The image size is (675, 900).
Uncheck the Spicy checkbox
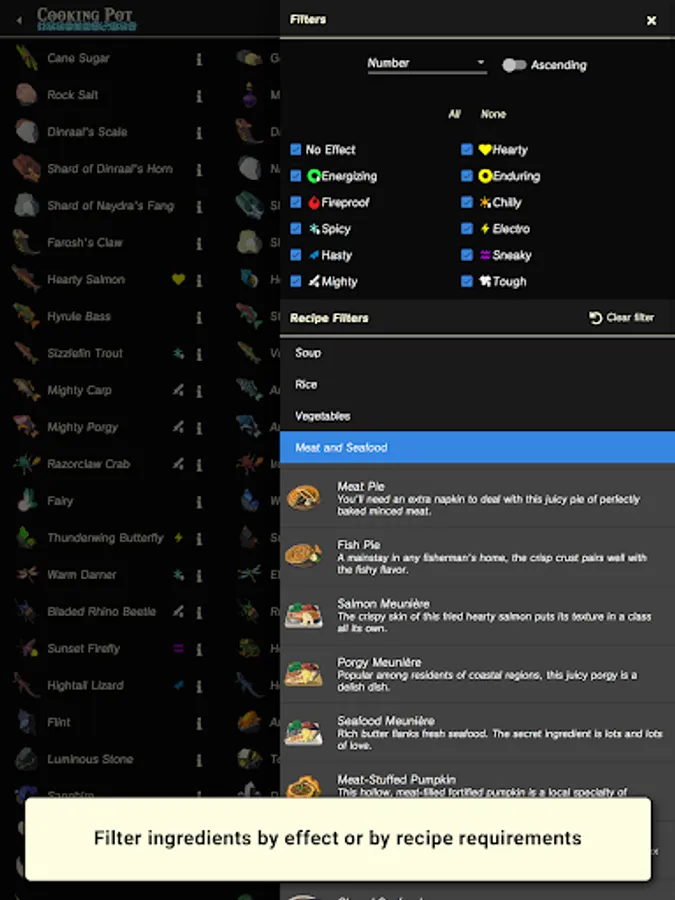coord(296,228)
